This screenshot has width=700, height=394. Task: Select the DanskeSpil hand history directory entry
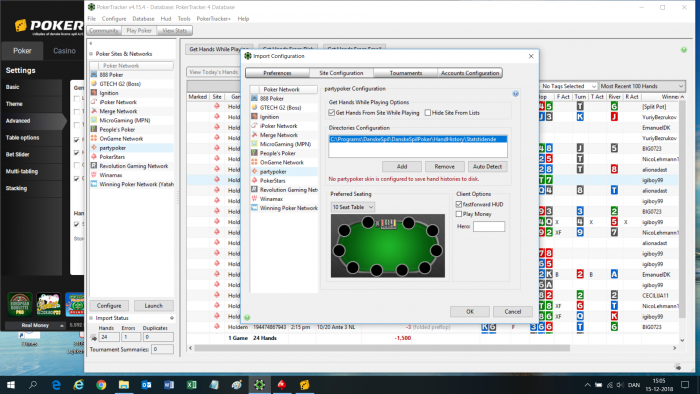(x=418, y=139)
